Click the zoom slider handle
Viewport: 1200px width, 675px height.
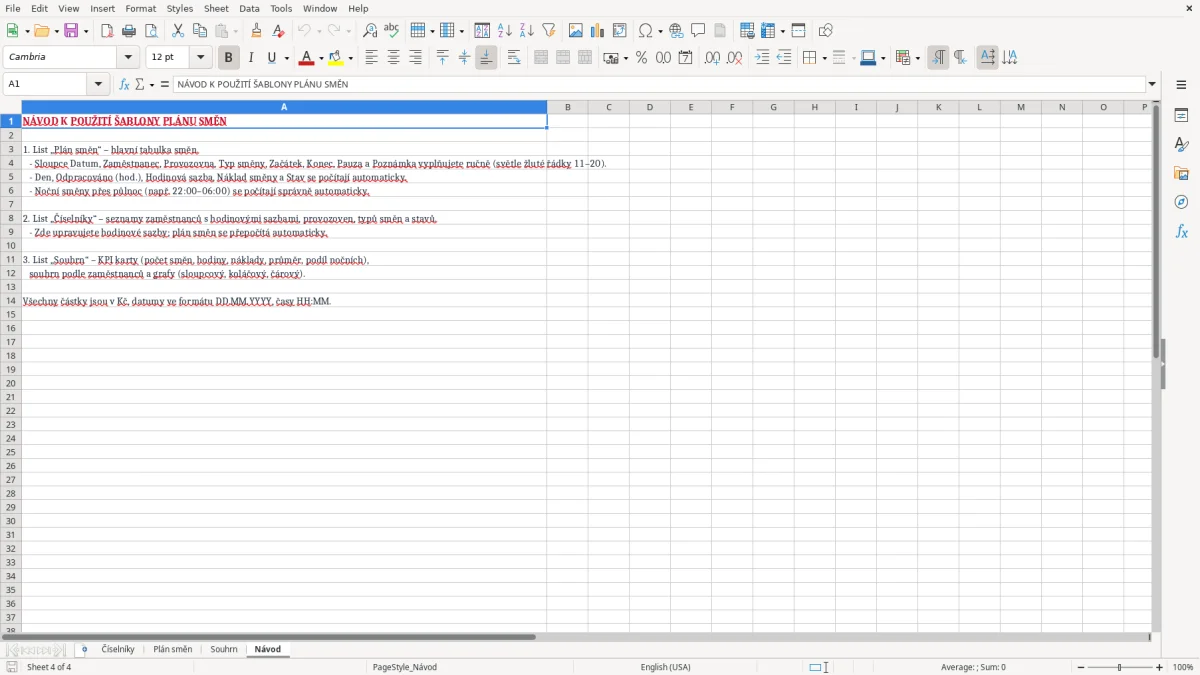(1119, 667)
